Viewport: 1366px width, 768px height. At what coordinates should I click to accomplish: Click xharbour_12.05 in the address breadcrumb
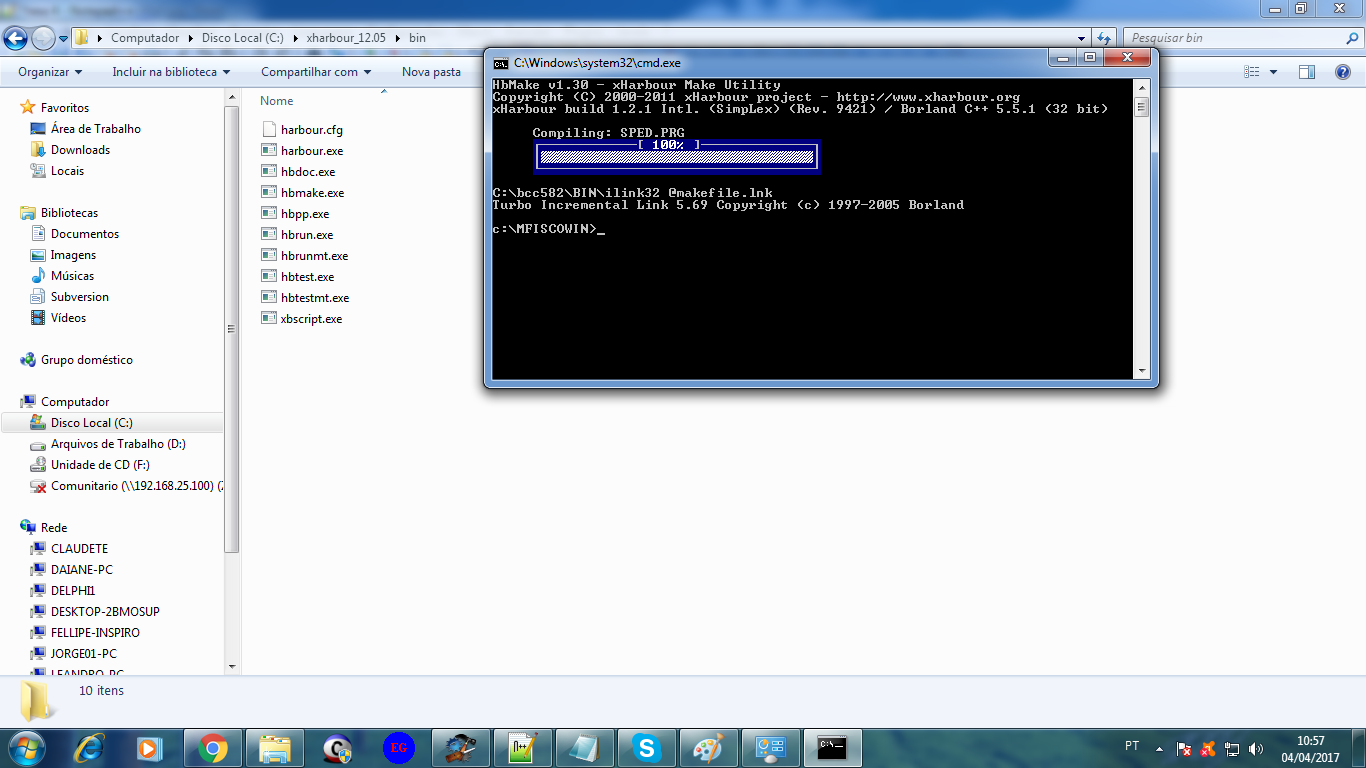click(347, 38)
